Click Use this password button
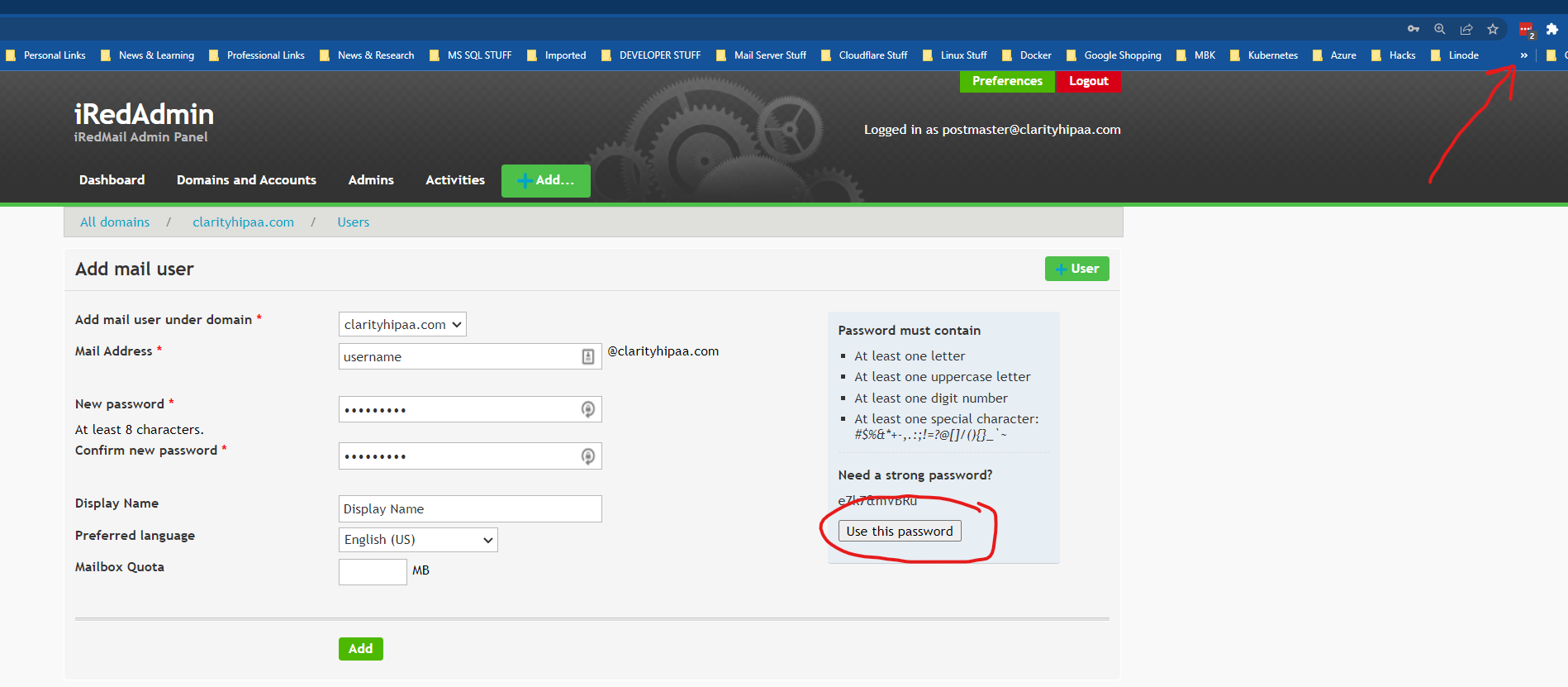The image size is (1568, 687). point(900,531)
